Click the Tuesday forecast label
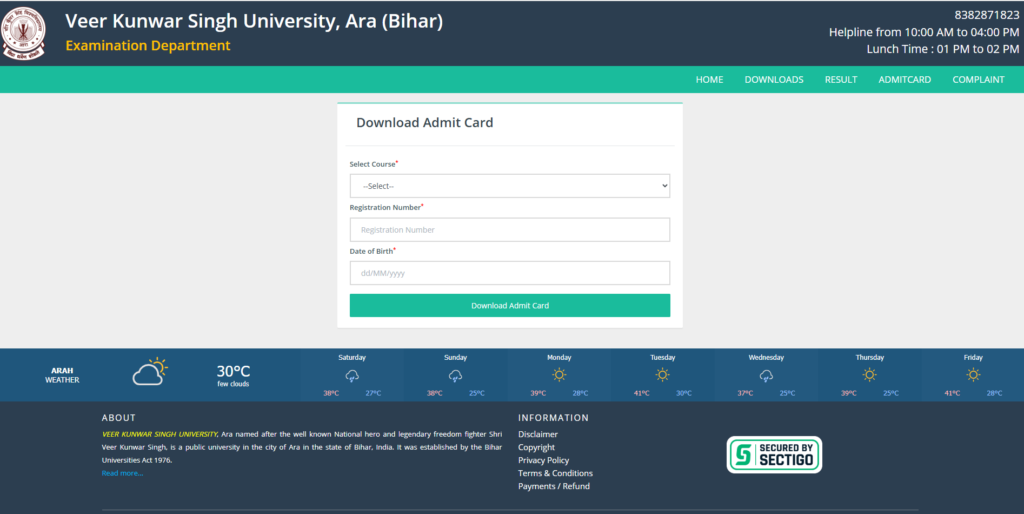 (662, 357)
